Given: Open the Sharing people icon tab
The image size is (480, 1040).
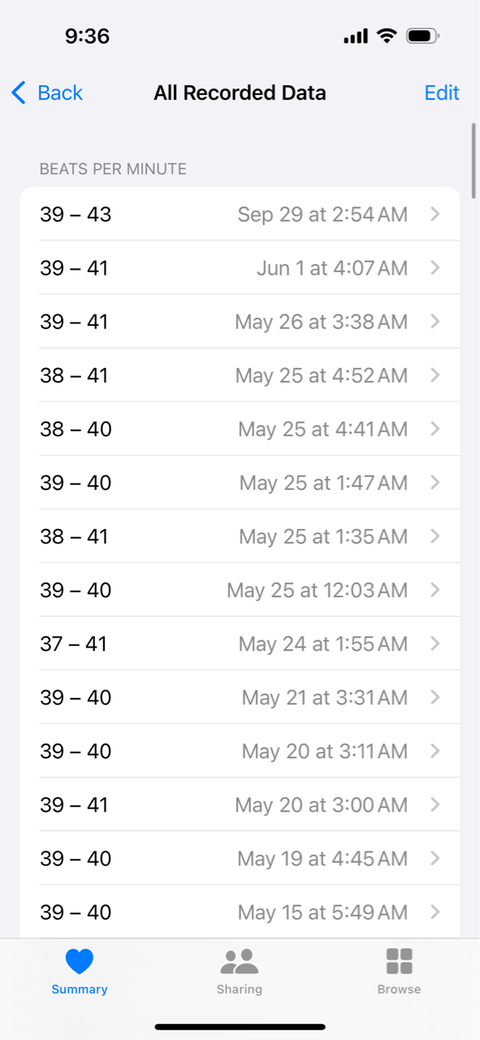Looking at the screenshot, I should 239,961.
